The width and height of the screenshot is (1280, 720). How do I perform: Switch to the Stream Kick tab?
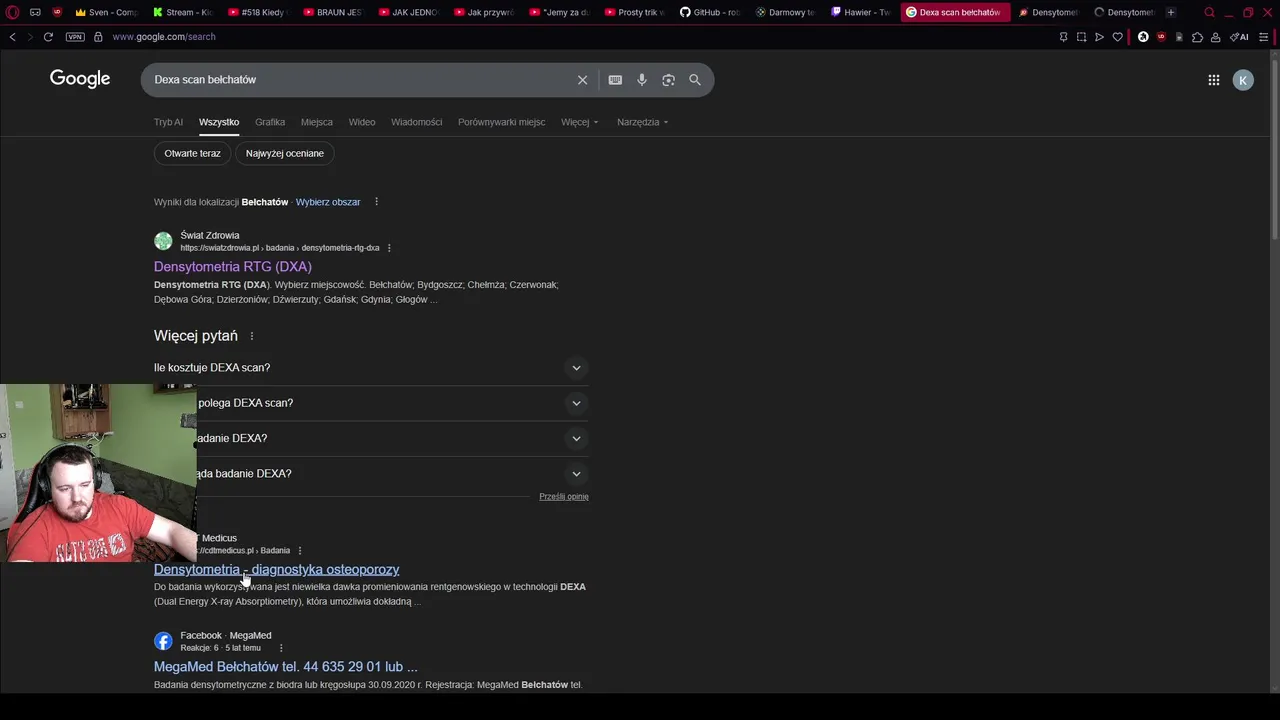click(x=182, y=12)
